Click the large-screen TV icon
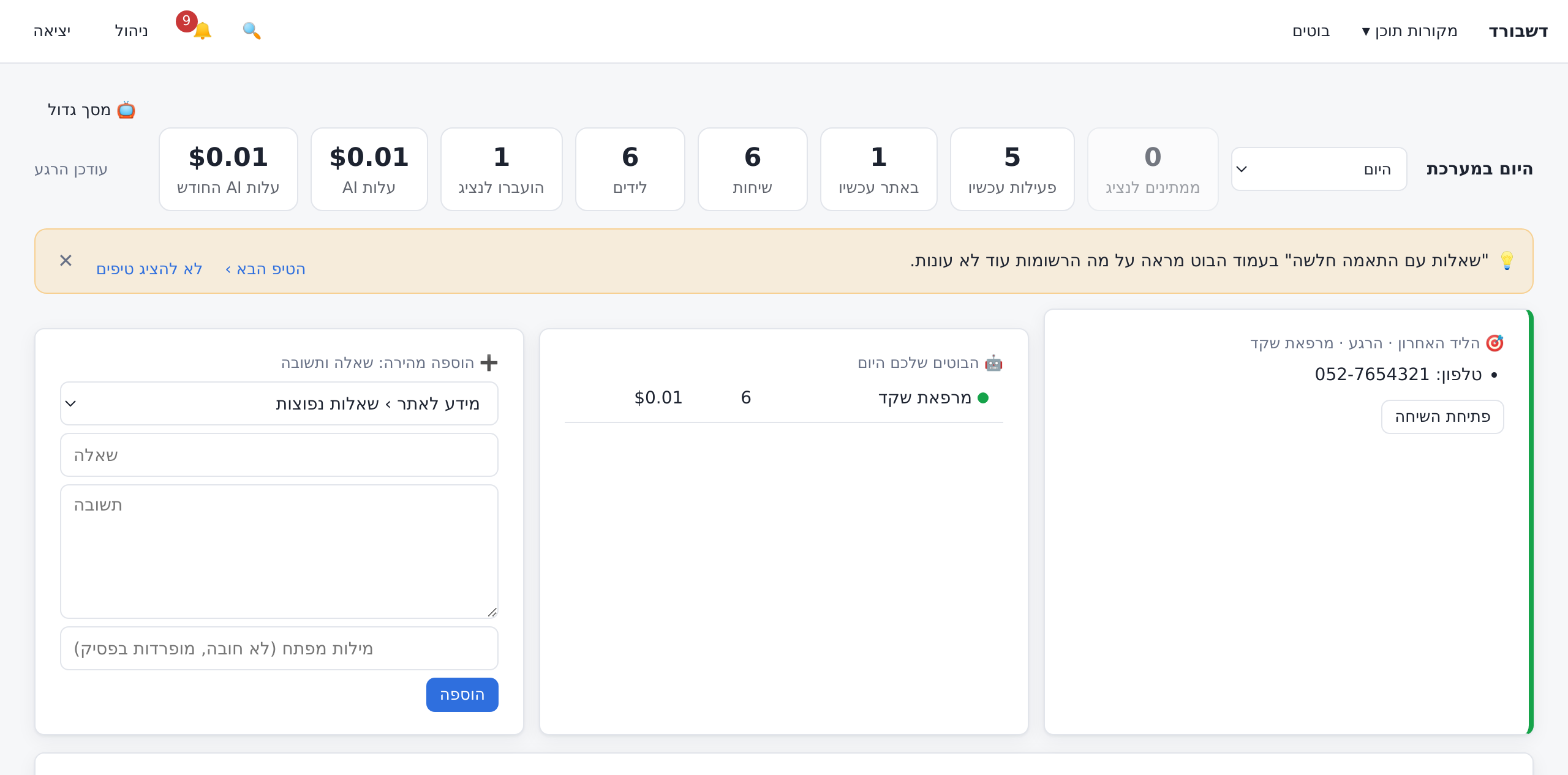This screenshot has height=775, width=1568. 126,110
